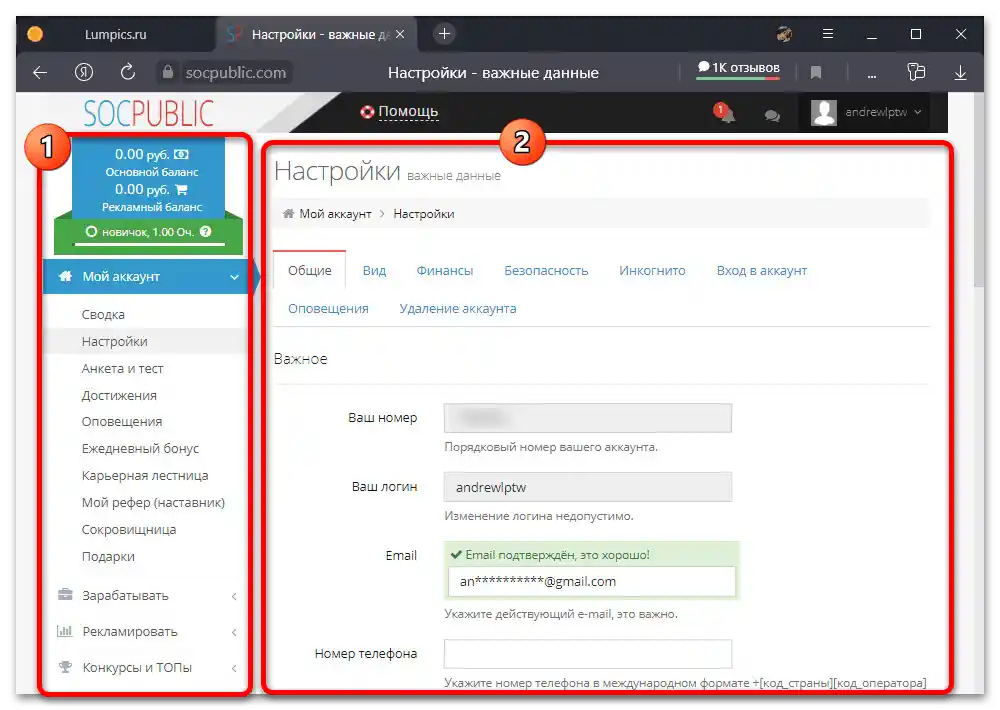Open a new tab with the plus button
1000x710 pixels.
point(445,34)
